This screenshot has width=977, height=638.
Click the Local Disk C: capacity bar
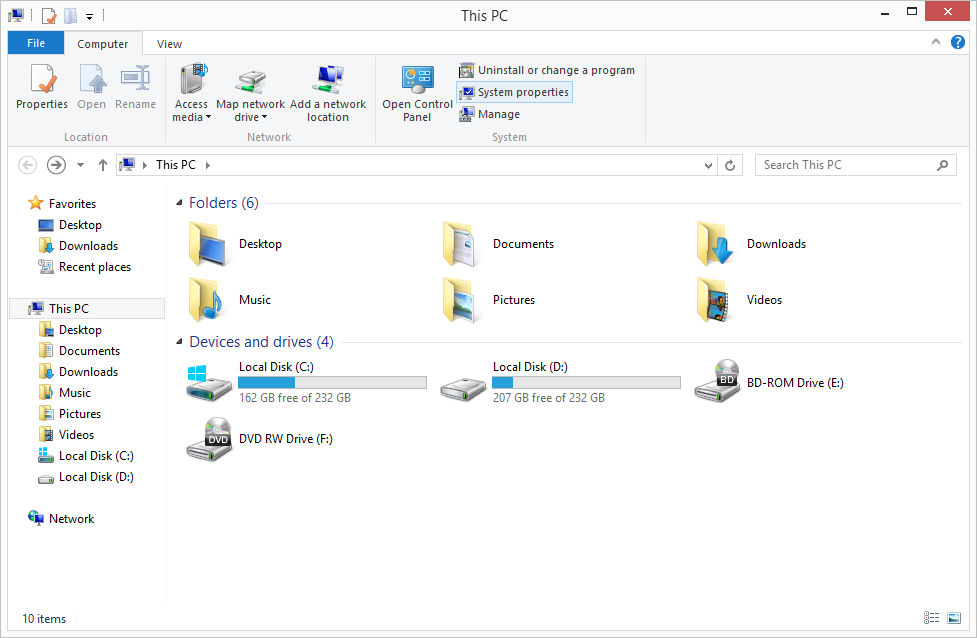[333, 381]
